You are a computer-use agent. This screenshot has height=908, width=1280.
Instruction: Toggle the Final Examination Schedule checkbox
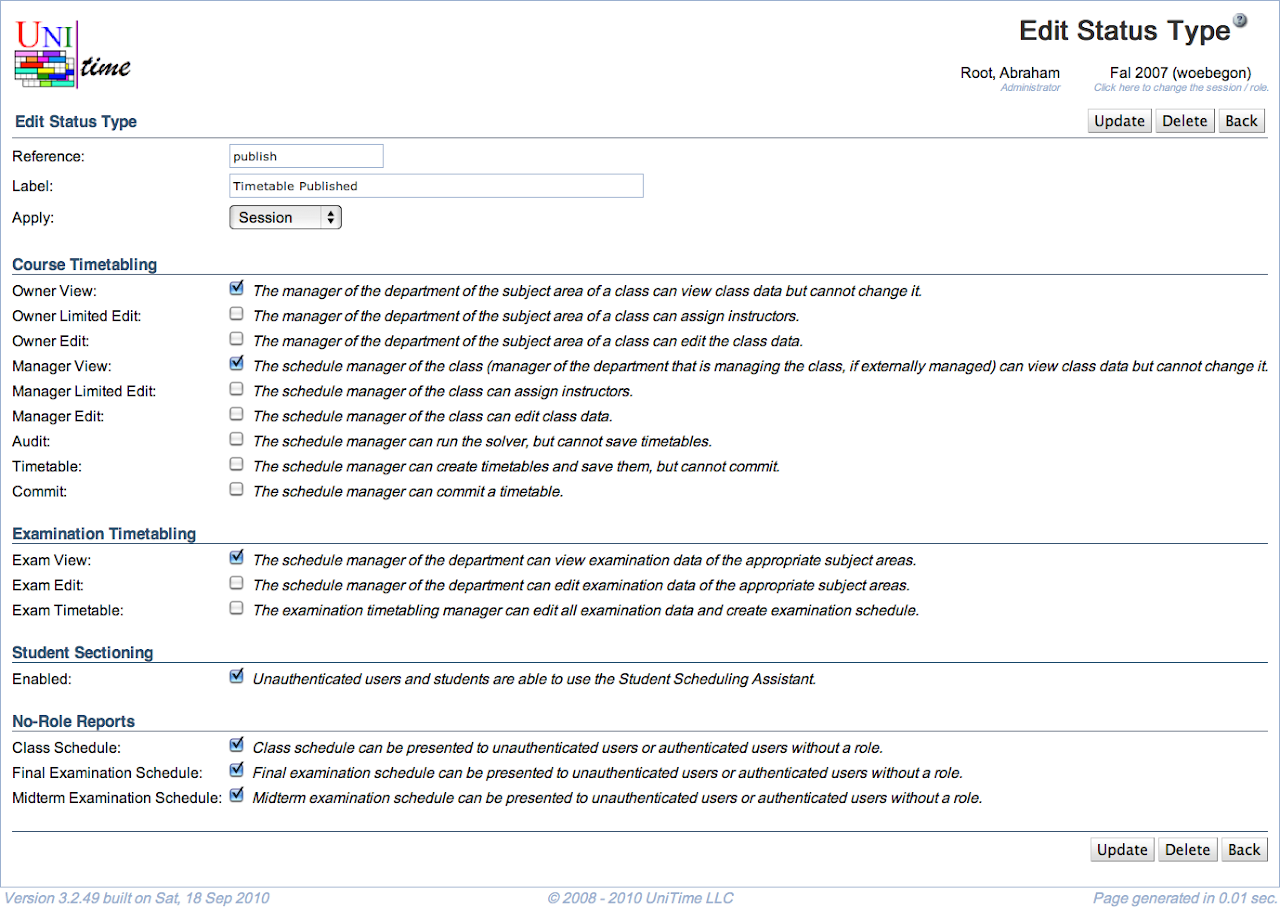tap(236, 771)
